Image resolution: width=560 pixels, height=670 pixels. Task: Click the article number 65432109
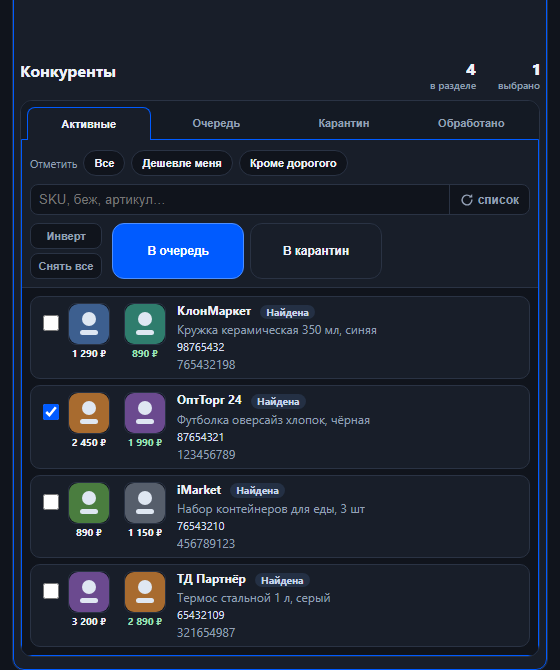[201, 615]
